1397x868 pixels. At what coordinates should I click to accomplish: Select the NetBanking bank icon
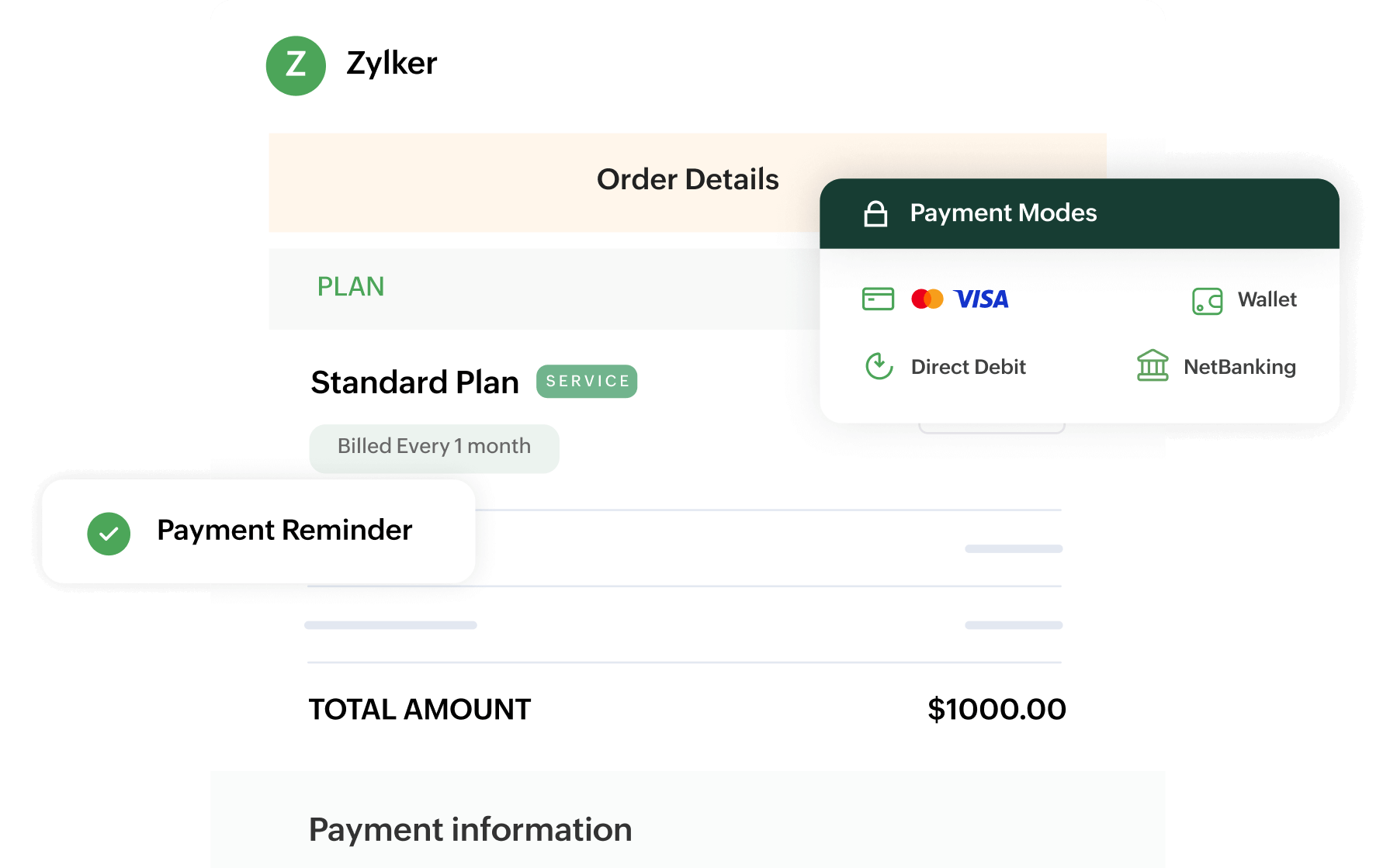coord(1153,365)
